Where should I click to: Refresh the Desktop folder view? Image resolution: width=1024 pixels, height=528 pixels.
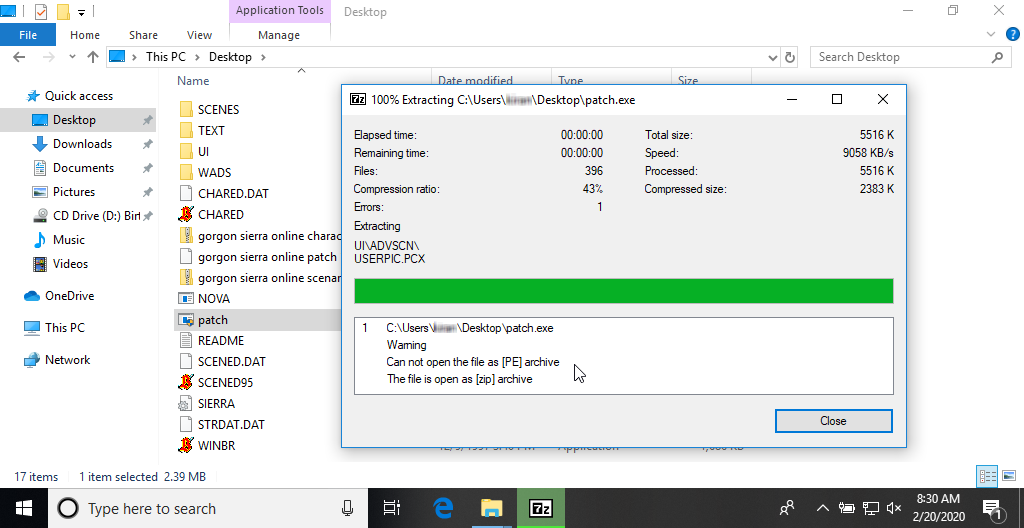coord(790,57)
